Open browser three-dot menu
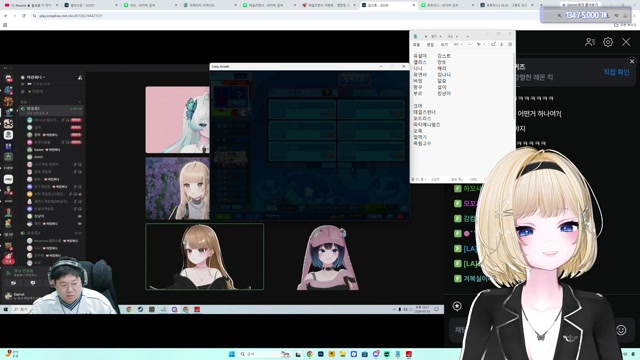 point(634,16)
